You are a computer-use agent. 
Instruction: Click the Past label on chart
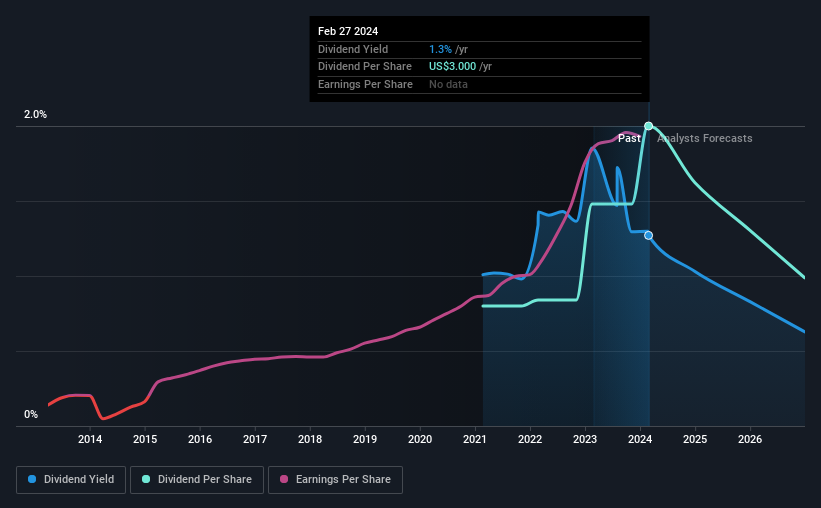[x=629, y=138]
